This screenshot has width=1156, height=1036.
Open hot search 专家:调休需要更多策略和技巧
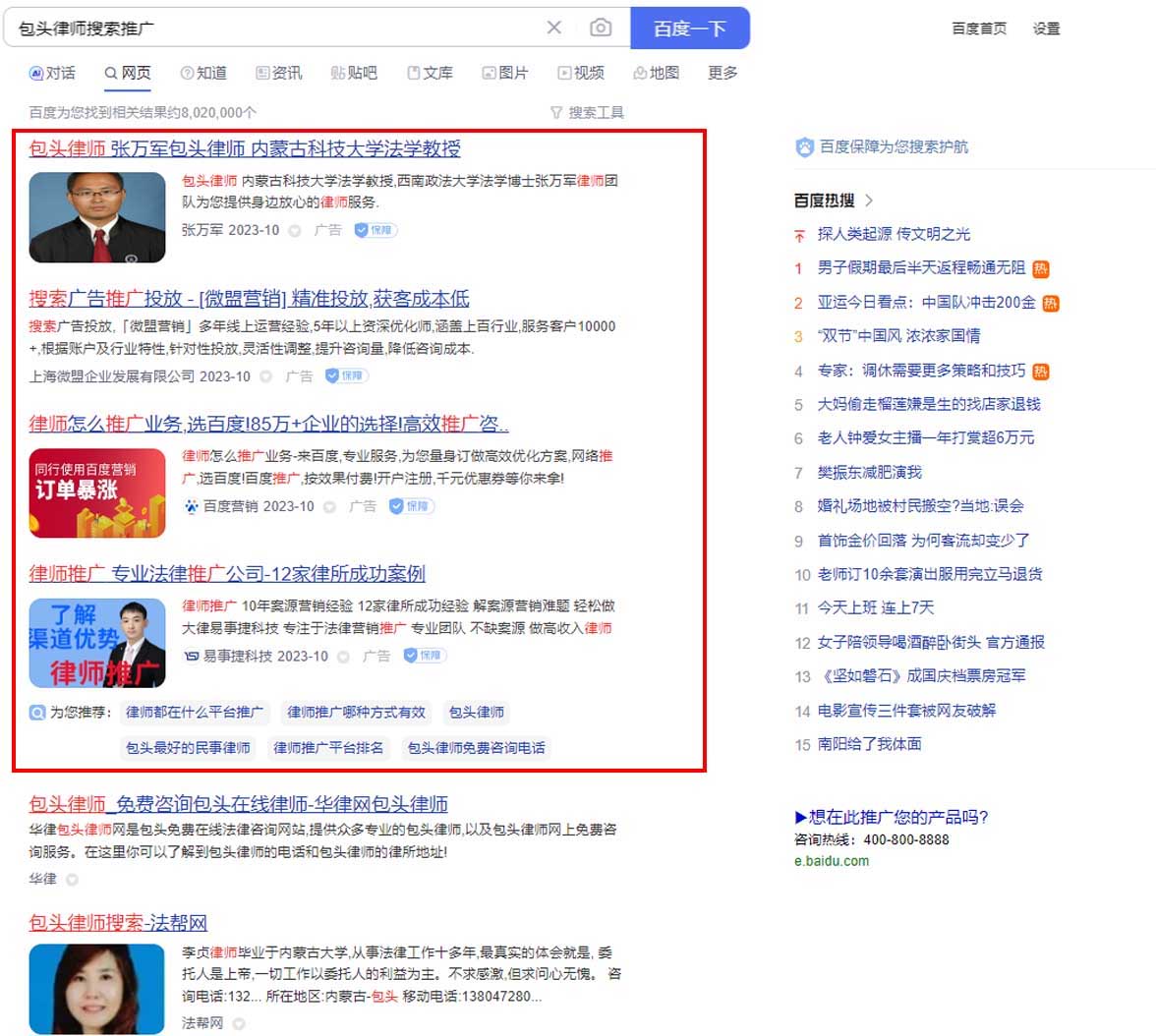point(921,371)
